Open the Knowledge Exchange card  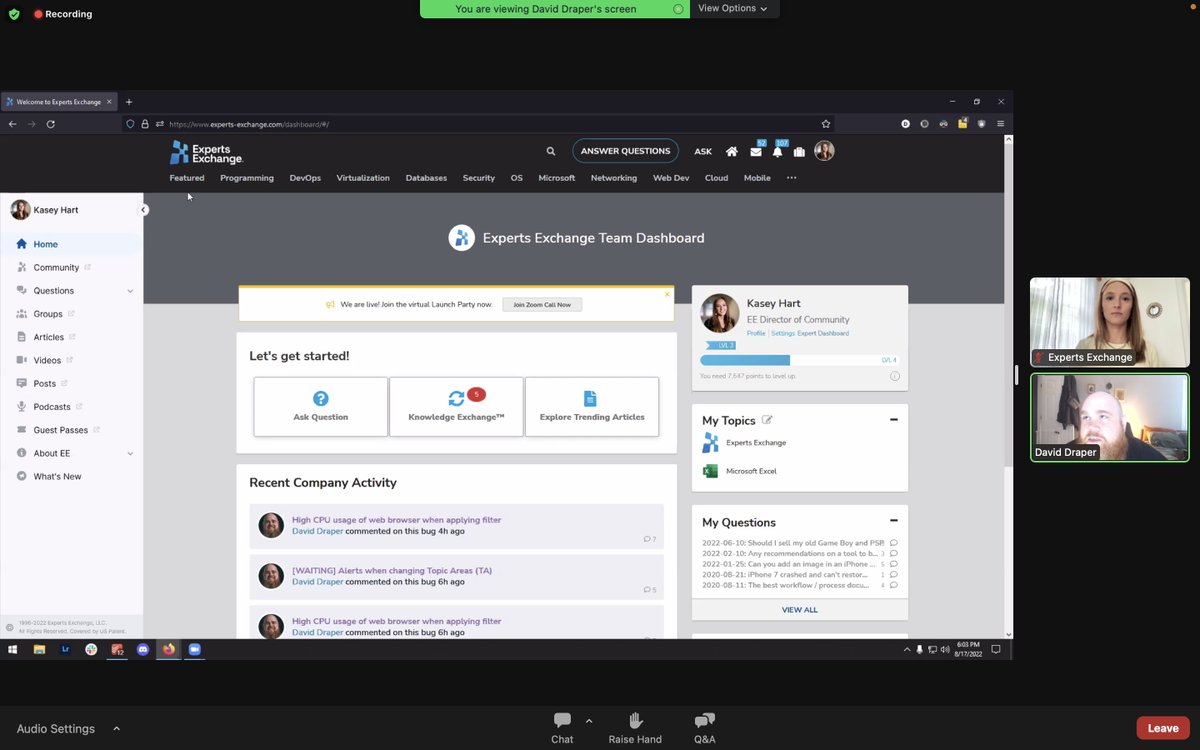(x=456, y=406)
